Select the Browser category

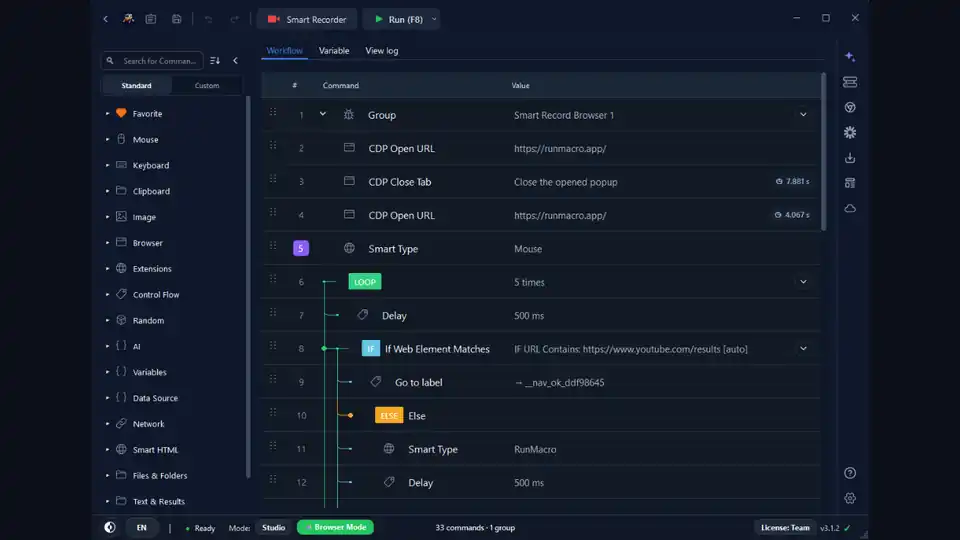(148, 243)
